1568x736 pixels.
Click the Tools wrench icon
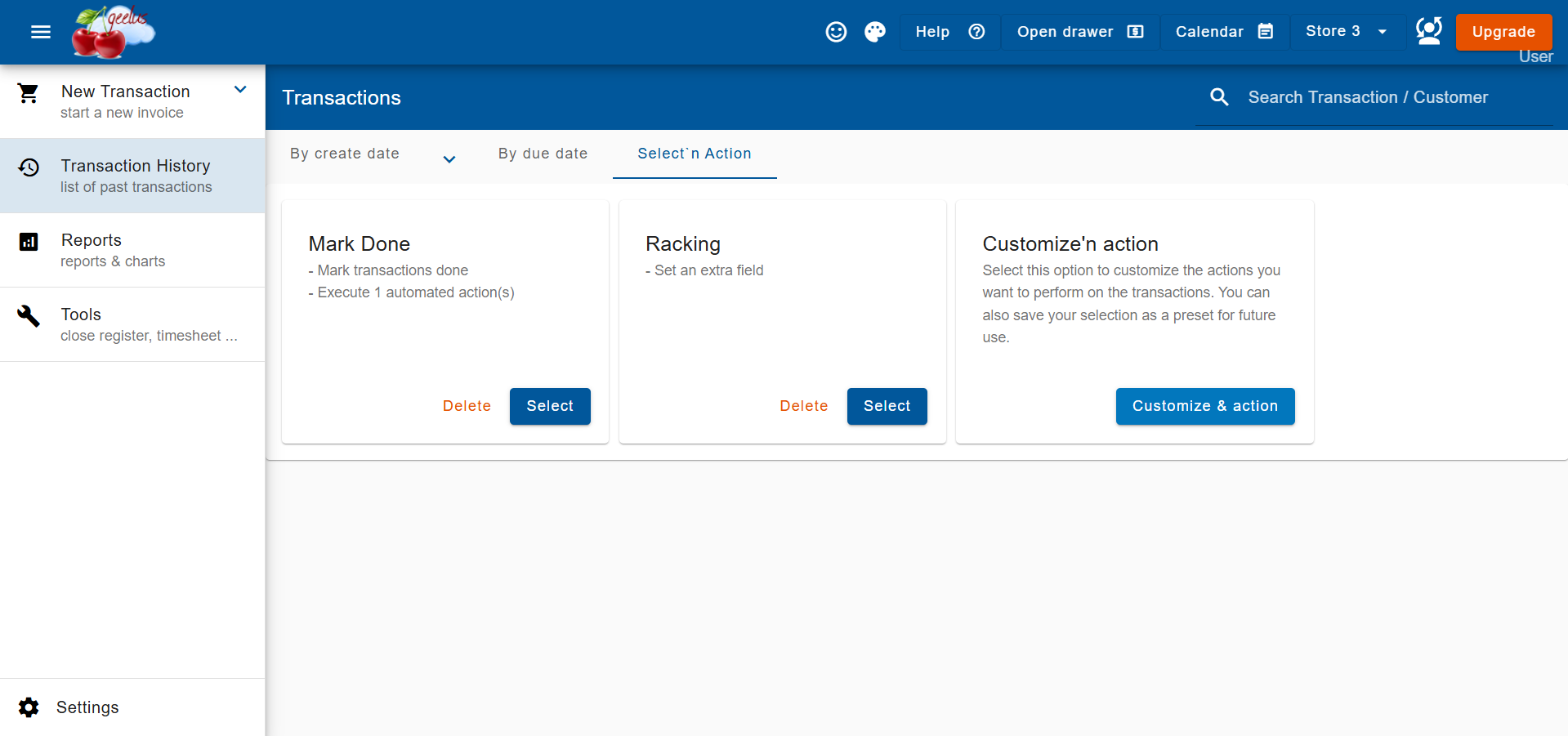click(x=29, y=315)
